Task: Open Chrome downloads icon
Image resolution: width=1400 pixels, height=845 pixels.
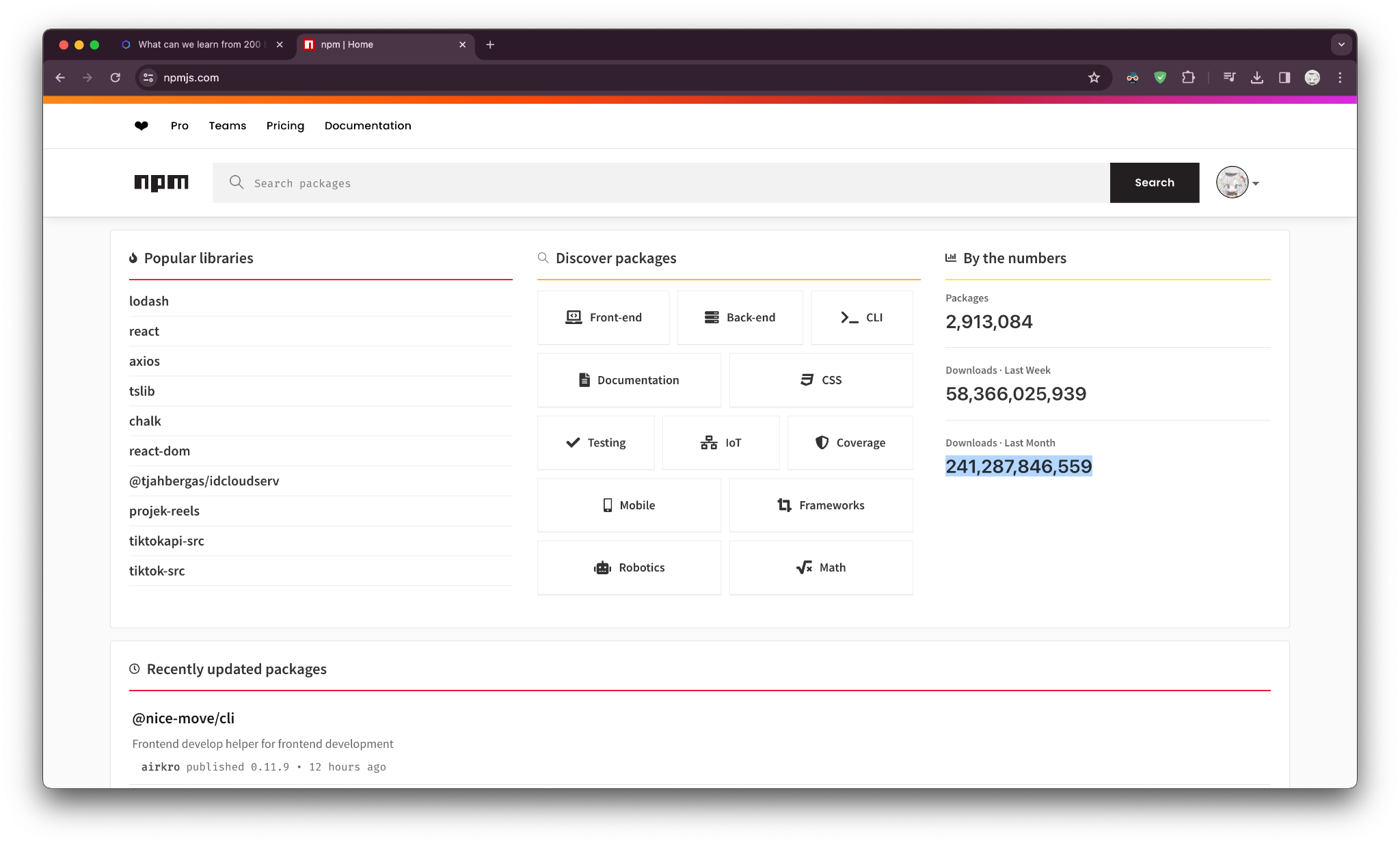Action: 1256,78
